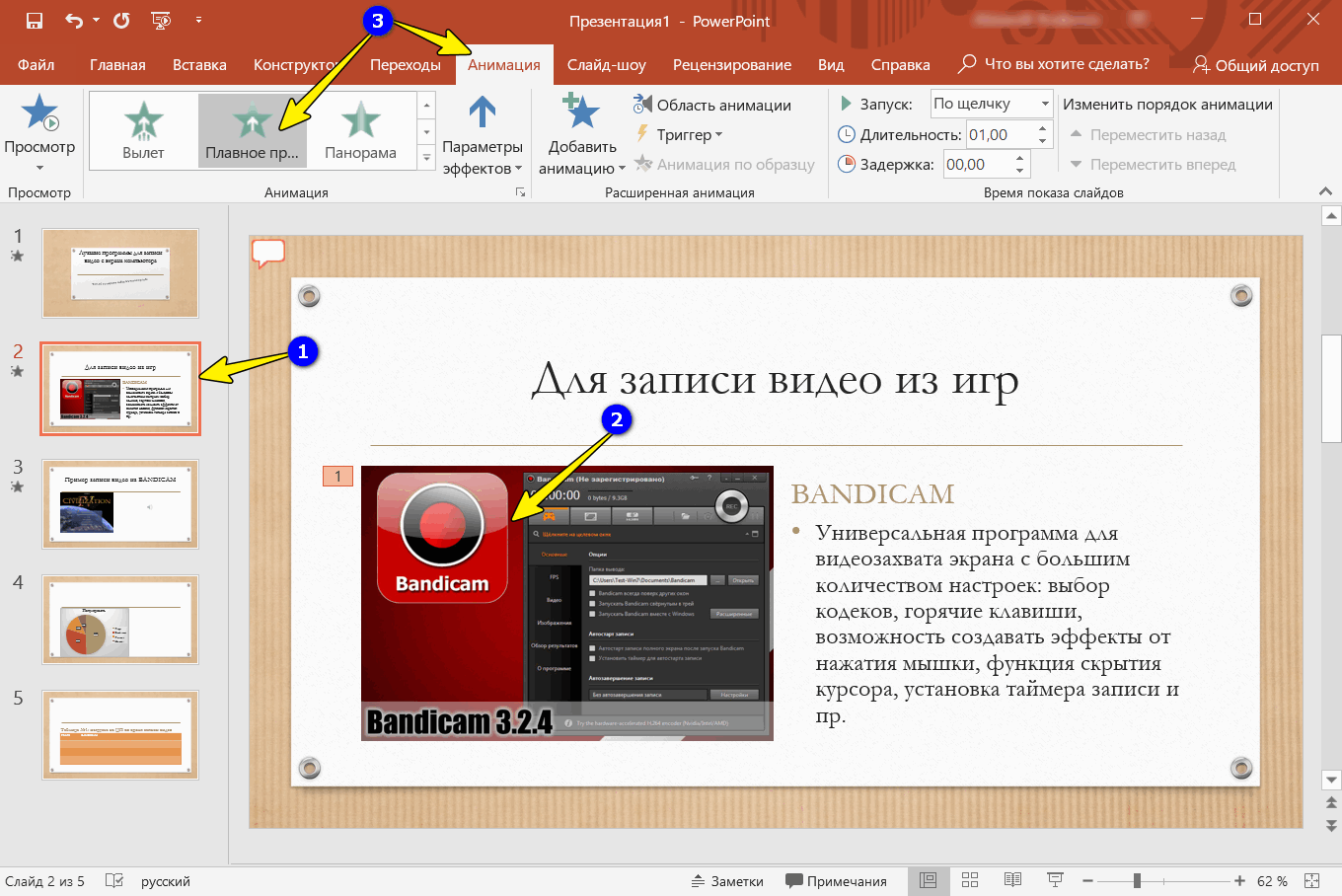Collapse the ribbon with the chevron
Image resolution: width=1342 pixels, height=896 pixels.
coord(1325,191)
